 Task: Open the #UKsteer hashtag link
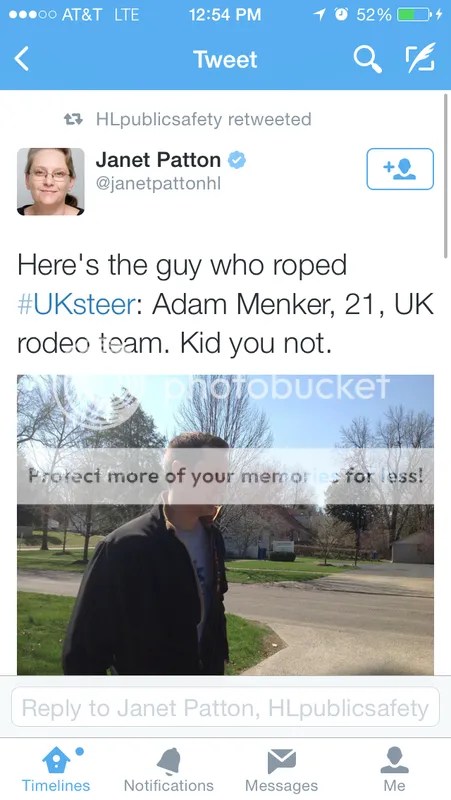pos(77,305)
